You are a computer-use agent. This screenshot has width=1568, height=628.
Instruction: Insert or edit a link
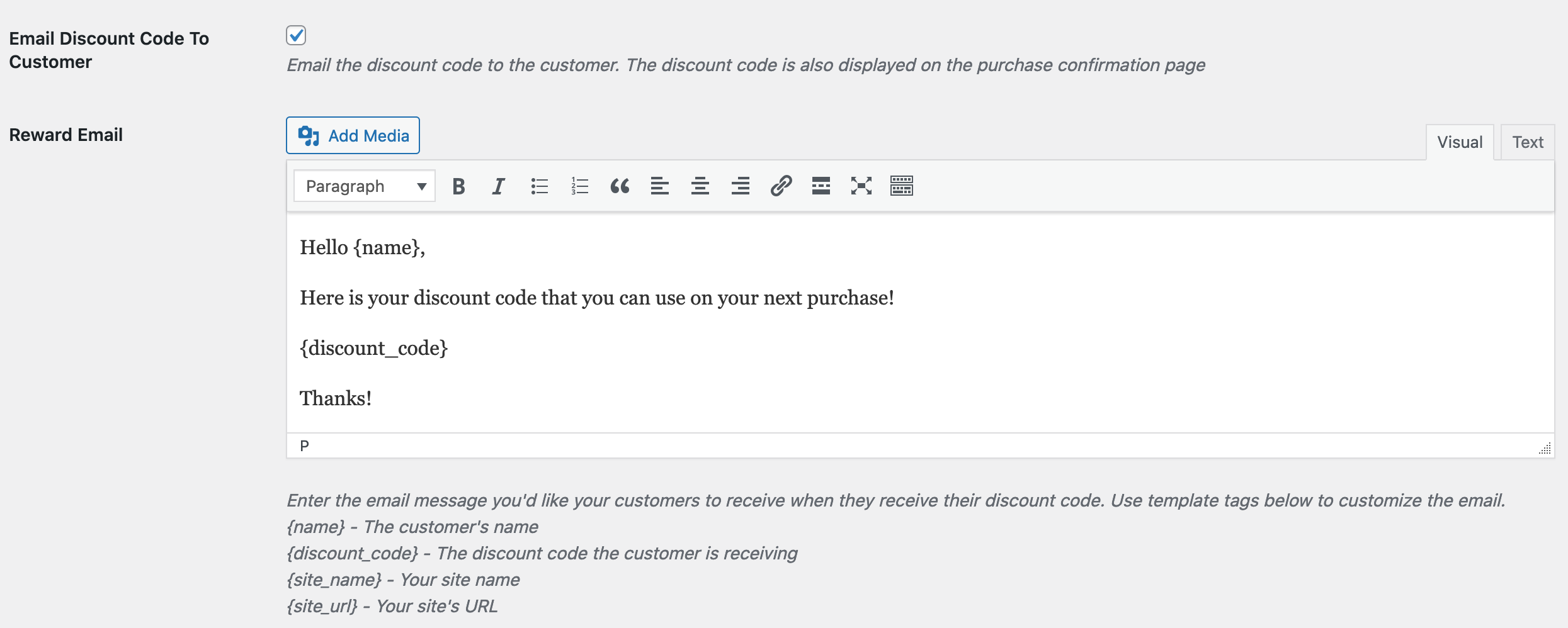coord(781,186)
